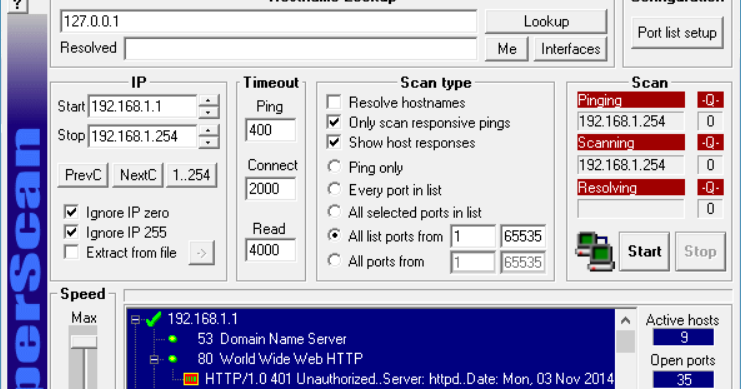Screen dimensions: 741x389
Task: Collapse the 192.168.1.1 tree node
Action: (x=136, y=320)
